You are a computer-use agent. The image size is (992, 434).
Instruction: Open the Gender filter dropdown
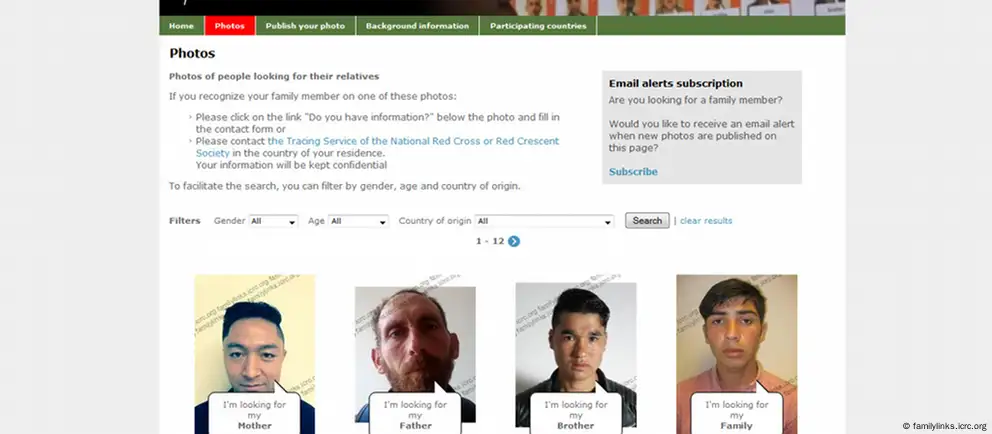click(273, 221)
